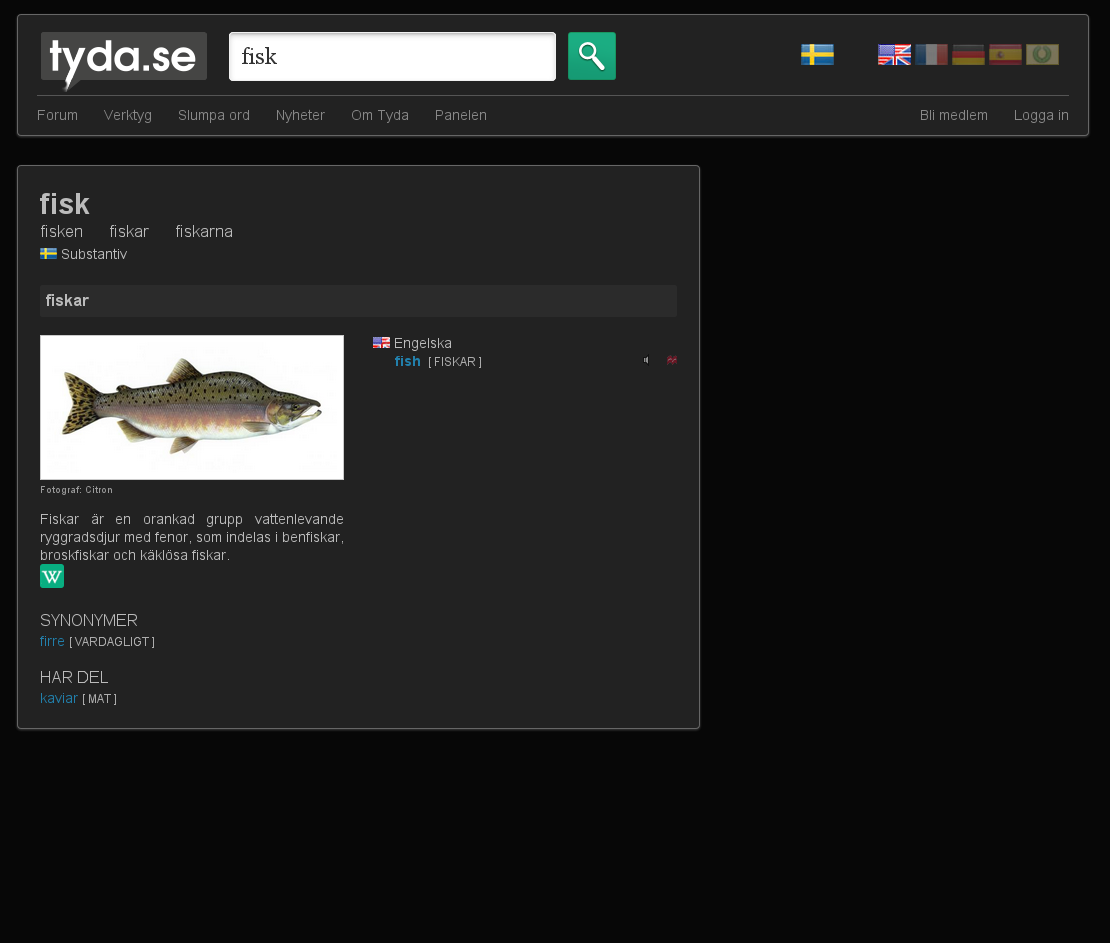Select the last beige language flag
The image size is (1110, 943).
point(1042,55)
